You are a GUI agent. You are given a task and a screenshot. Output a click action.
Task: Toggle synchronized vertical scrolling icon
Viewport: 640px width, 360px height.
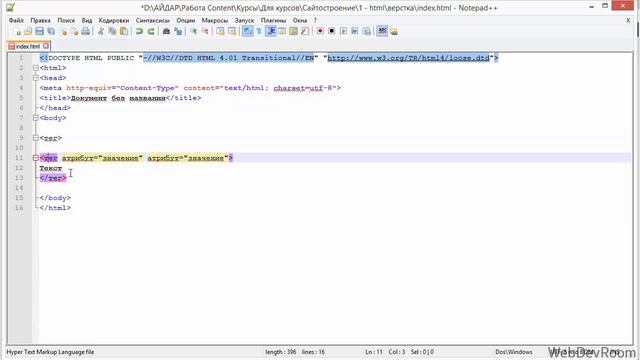point(220,31)
